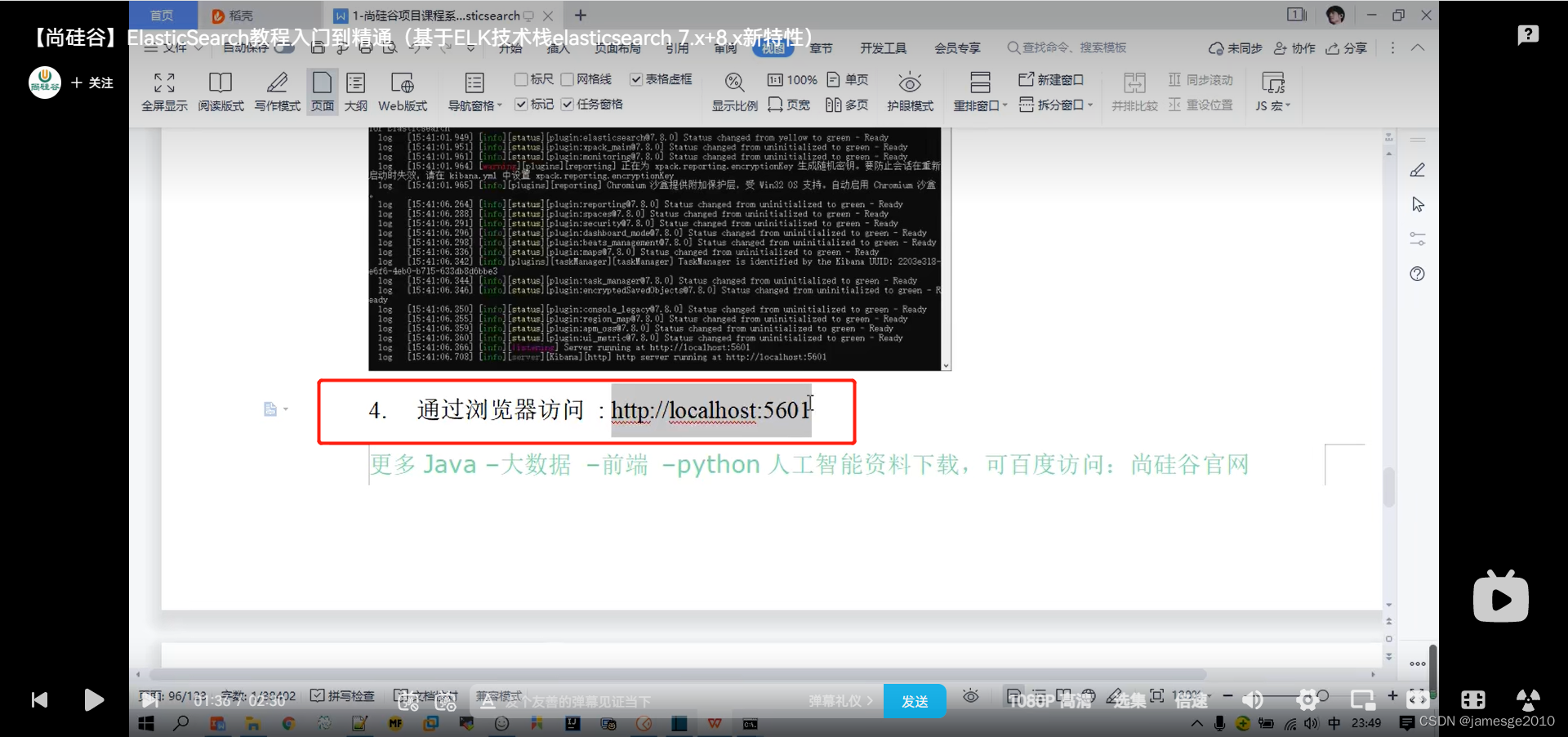1568x737 pixels.
Task: Open the 章节 ribbon tab
Action: tap(821, 48)
